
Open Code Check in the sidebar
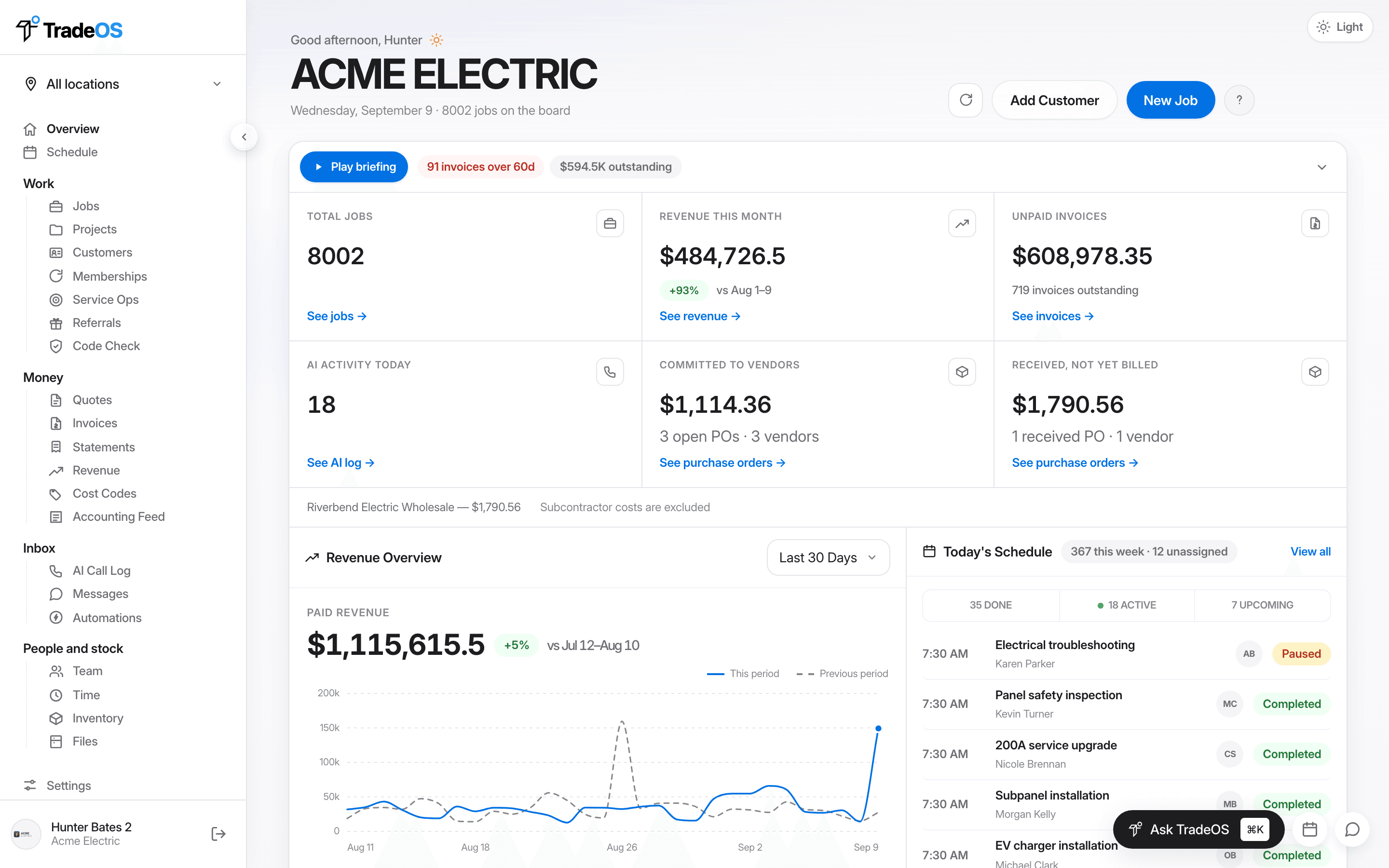click(x=95, y=346)
